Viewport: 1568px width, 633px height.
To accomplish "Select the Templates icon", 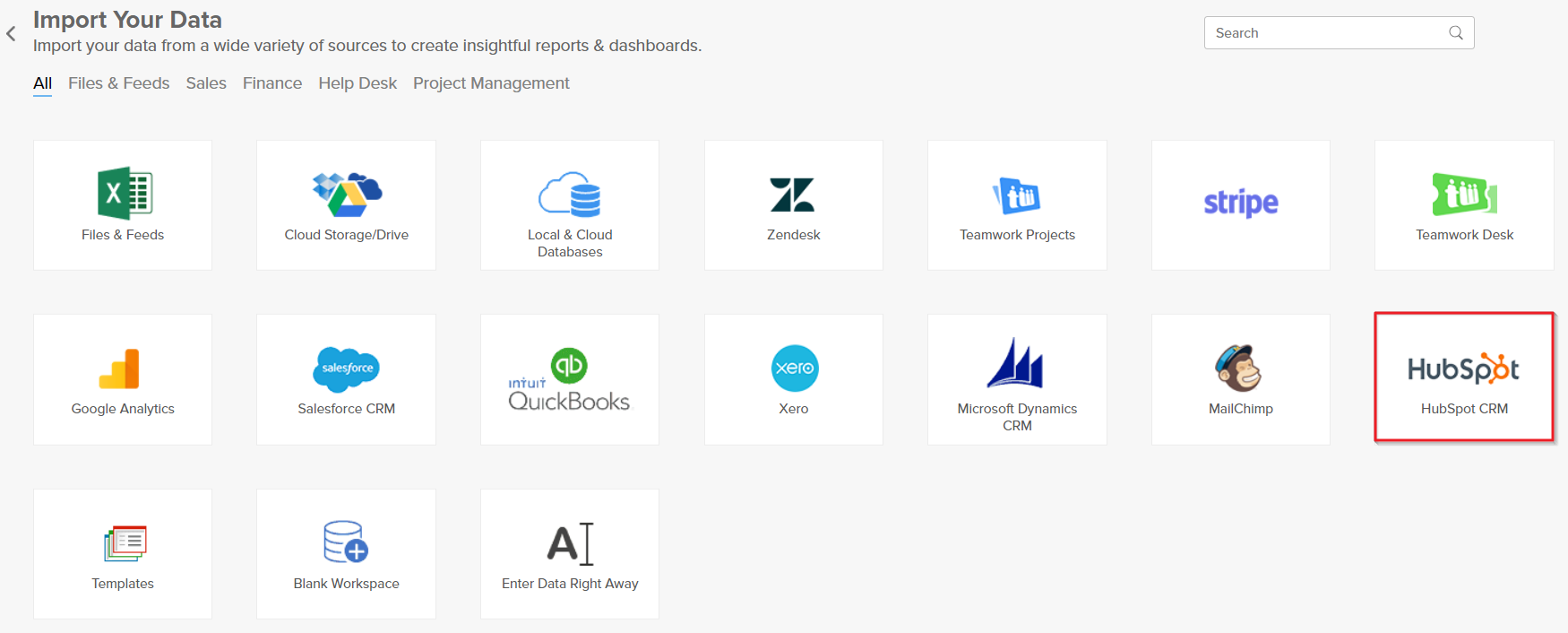I will [x=125, y=543].
